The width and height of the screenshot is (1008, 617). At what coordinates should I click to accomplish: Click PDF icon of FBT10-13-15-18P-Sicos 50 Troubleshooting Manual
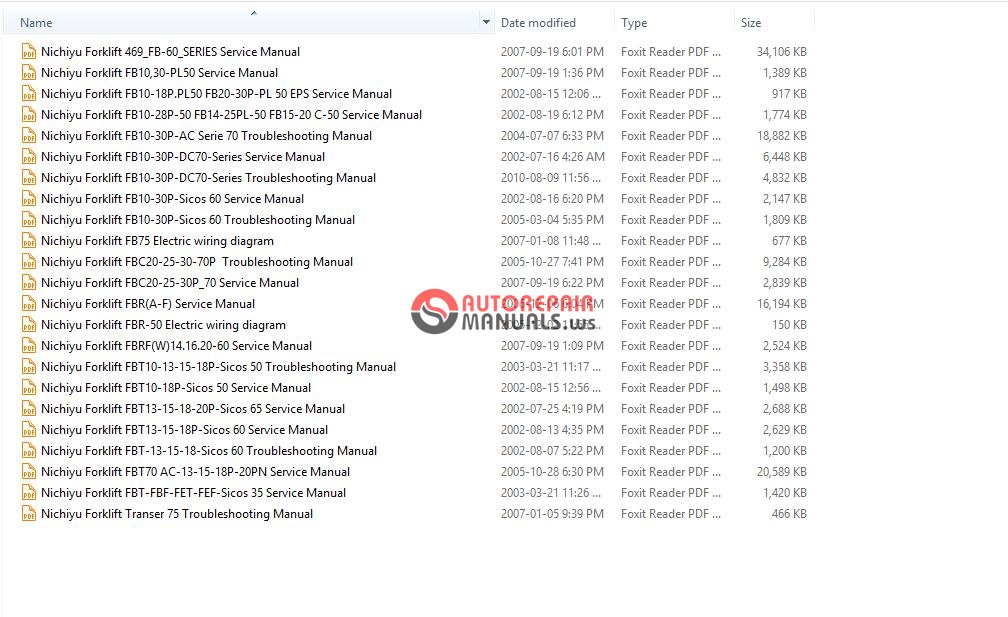28,366
